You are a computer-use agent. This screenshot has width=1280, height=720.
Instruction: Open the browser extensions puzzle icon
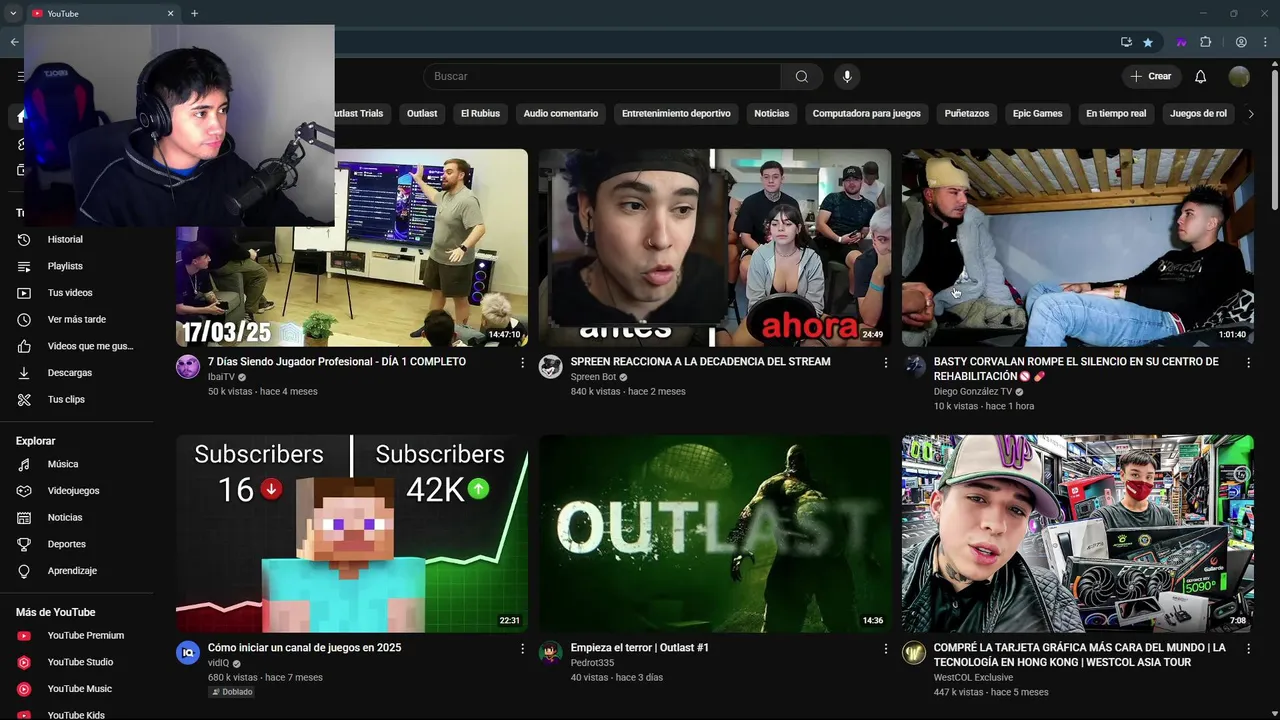1205,42
